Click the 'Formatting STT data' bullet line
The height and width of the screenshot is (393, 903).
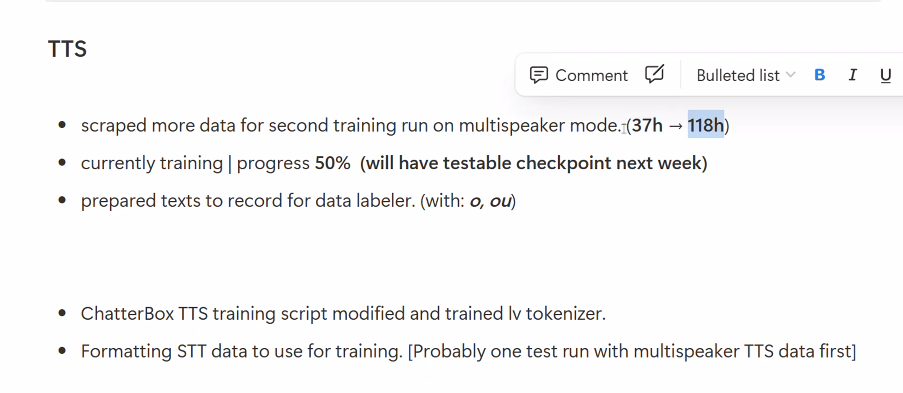[468, 352]
